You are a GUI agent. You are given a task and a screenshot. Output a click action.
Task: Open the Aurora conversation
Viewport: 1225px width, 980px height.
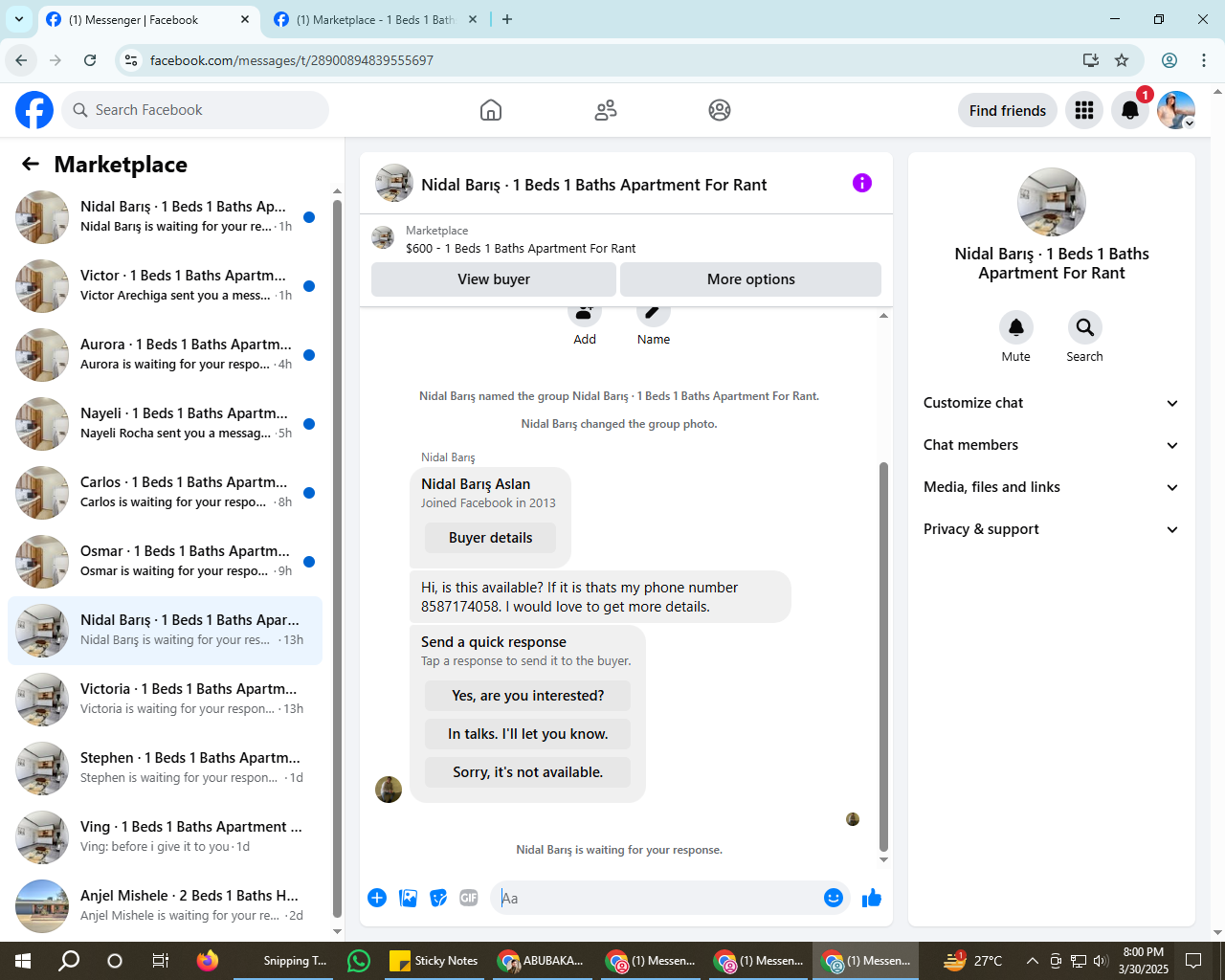tap(165, 355)
